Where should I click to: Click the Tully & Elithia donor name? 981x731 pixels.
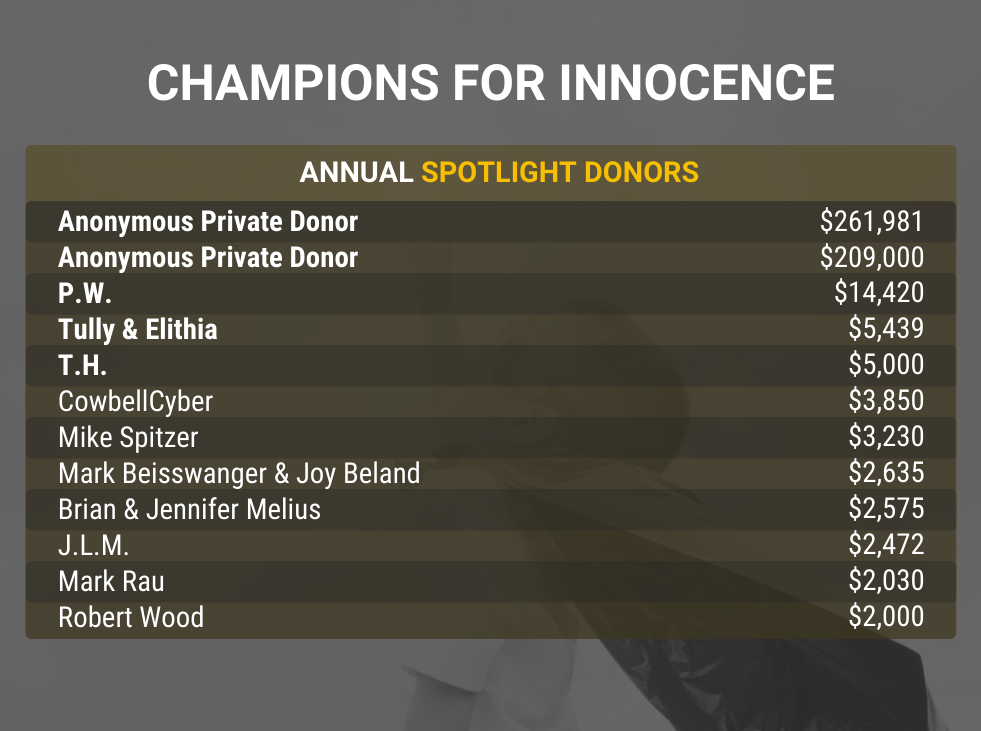click(138, 330)
